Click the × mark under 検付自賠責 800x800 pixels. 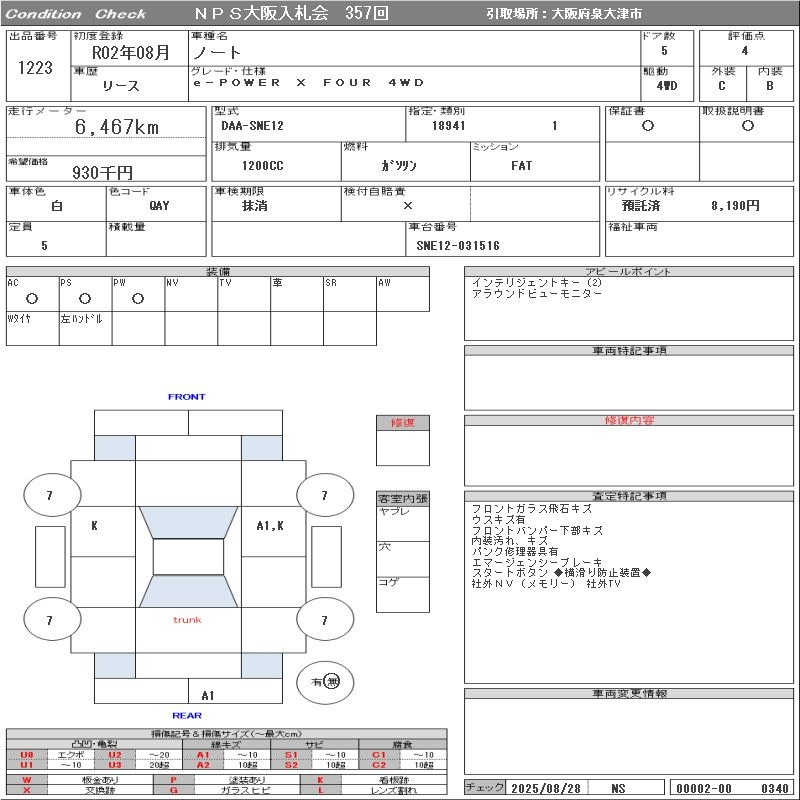tap(407, 205)
